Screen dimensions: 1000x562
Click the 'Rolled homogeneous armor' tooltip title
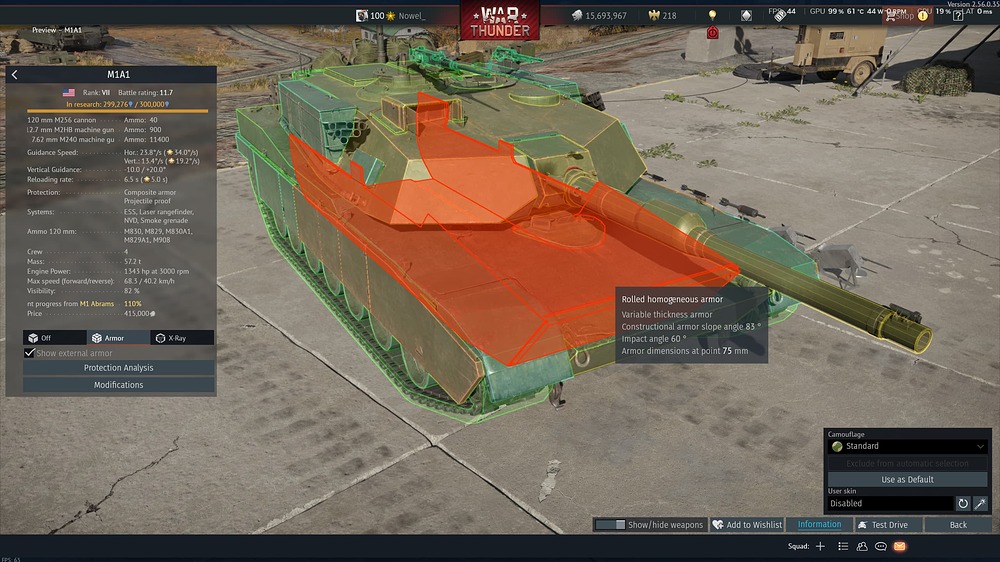coord(672,299)
